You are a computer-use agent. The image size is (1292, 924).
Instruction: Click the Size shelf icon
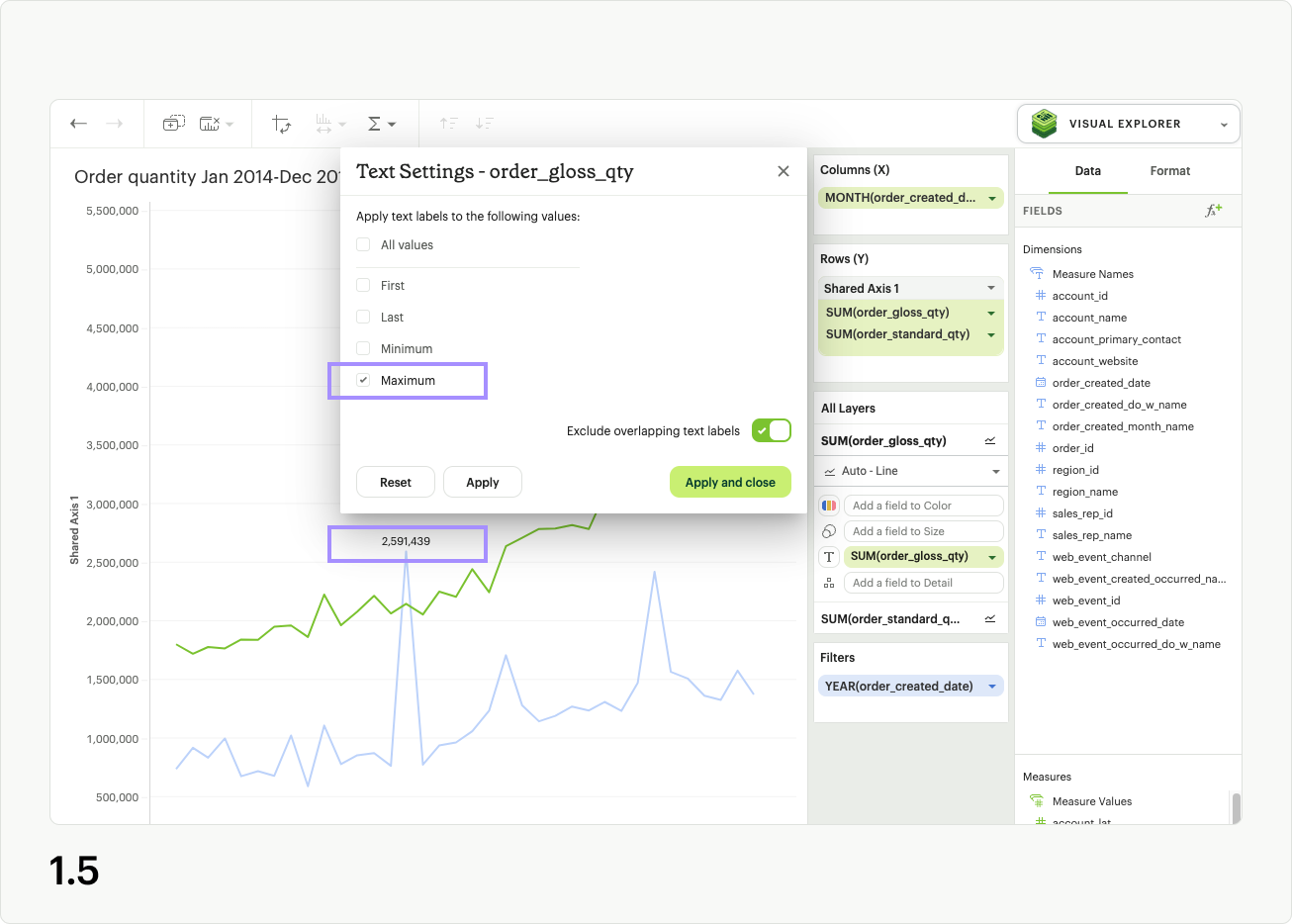pos(829,531)
